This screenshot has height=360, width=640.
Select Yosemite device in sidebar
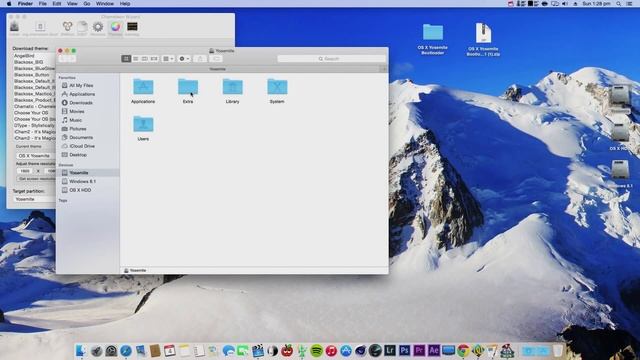tap(87, 173)
